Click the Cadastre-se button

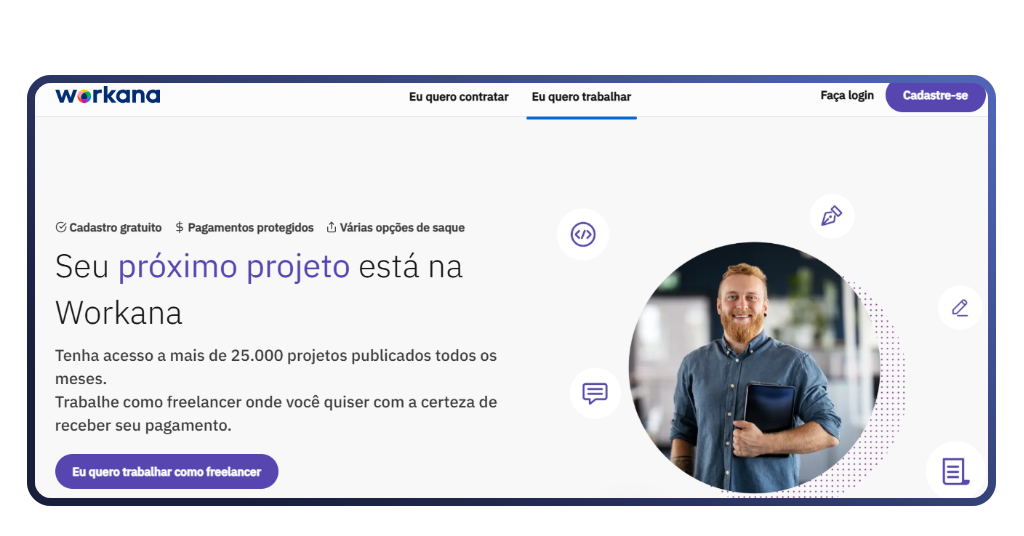[935, 95]
